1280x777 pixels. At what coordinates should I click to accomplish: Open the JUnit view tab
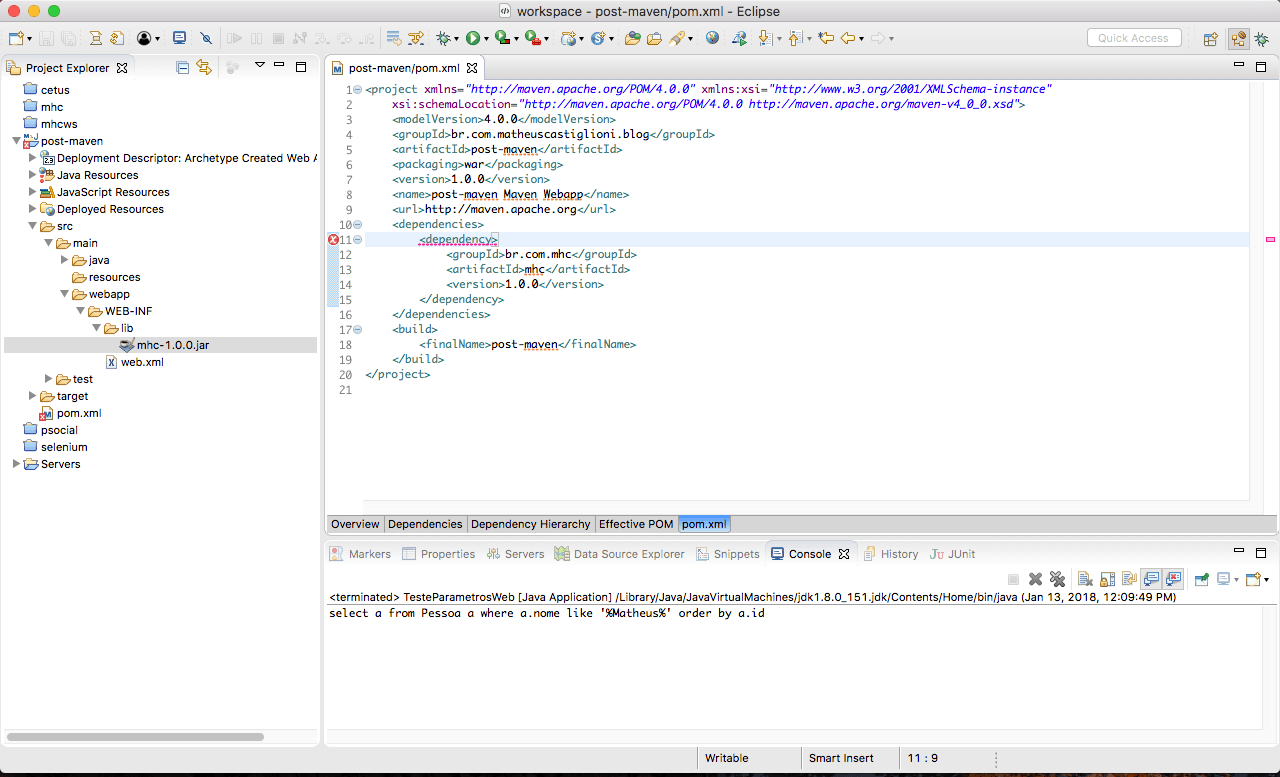(x=953, y=554)
